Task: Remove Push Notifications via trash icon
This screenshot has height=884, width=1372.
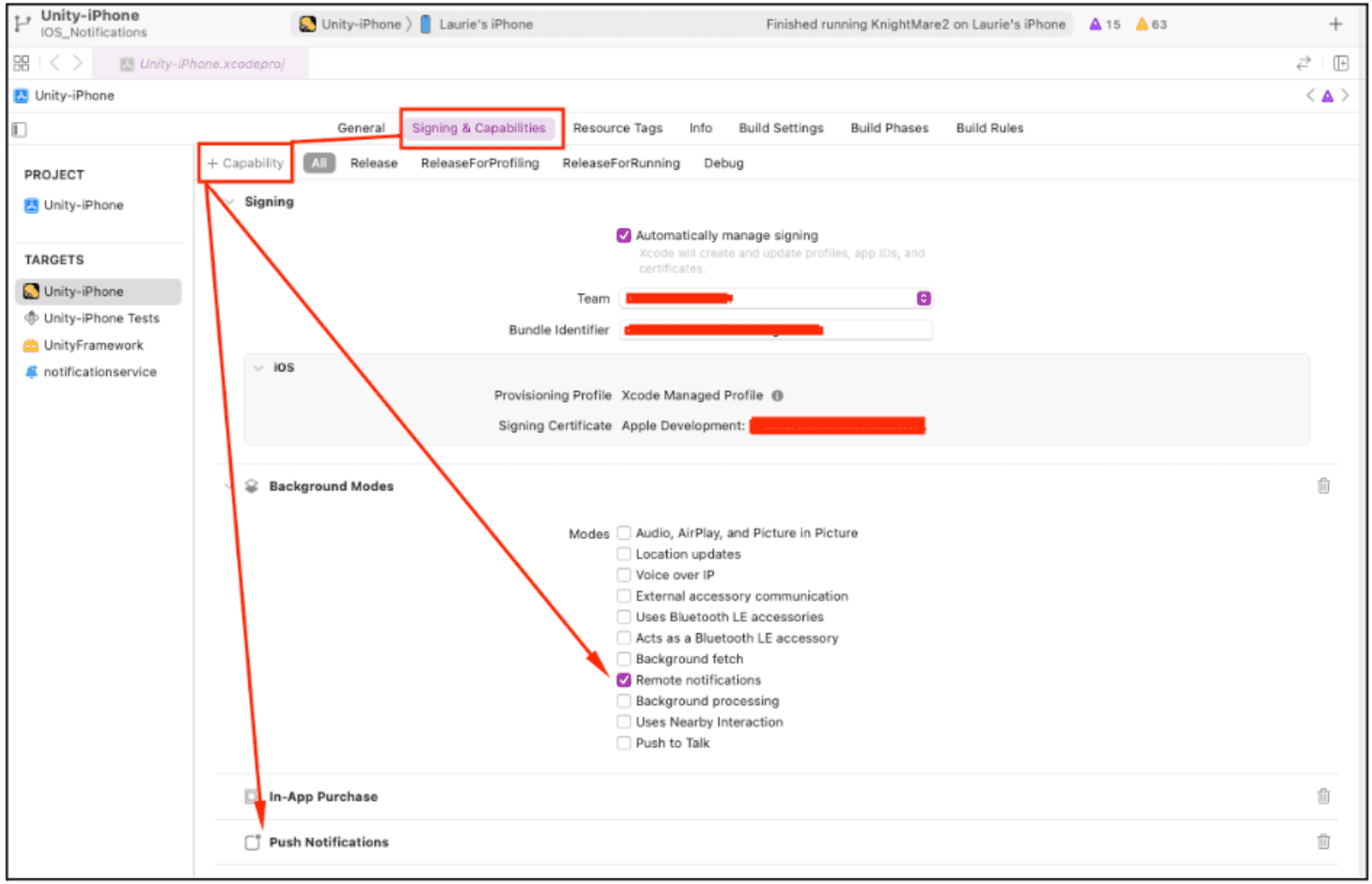Action: pyautogui.click(x=1323, y=842)
